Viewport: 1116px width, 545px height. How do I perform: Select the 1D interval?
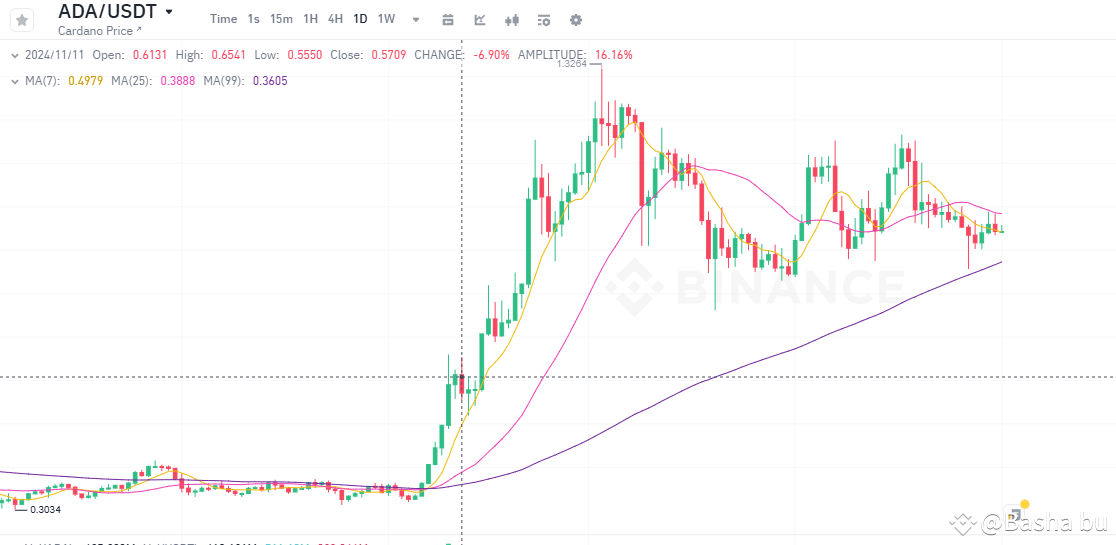coord(360,19)
